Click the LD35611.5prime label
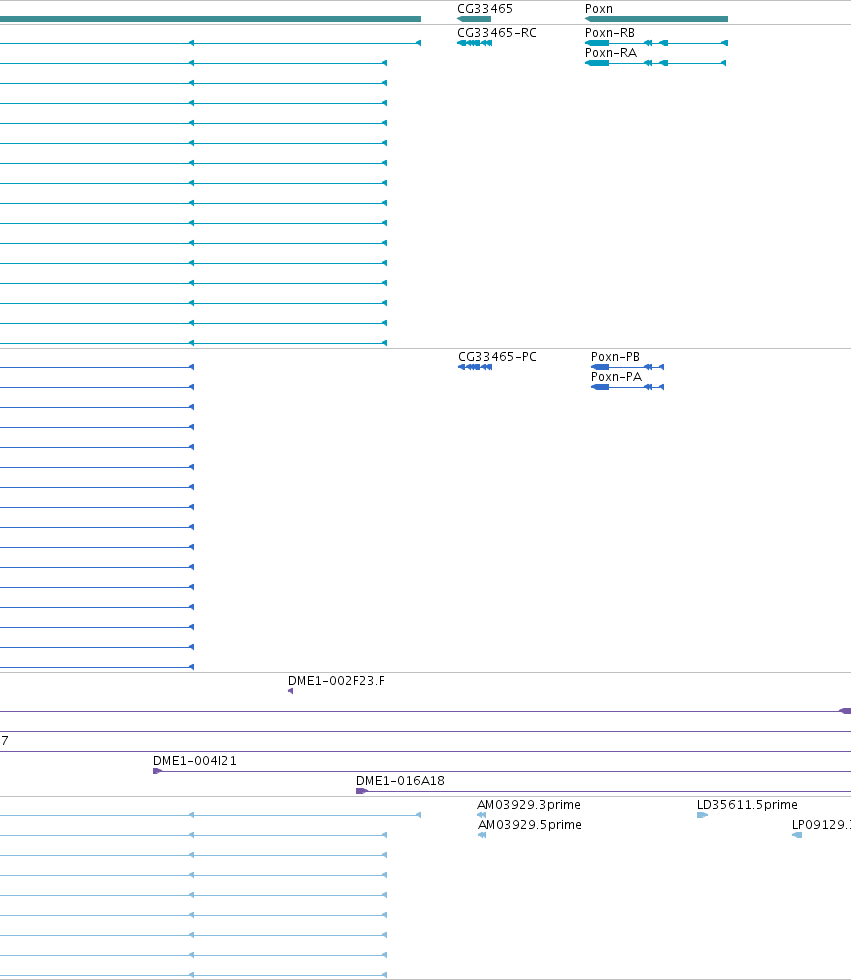Viewport: 851px width, 980px height. [x=747, y=804]
